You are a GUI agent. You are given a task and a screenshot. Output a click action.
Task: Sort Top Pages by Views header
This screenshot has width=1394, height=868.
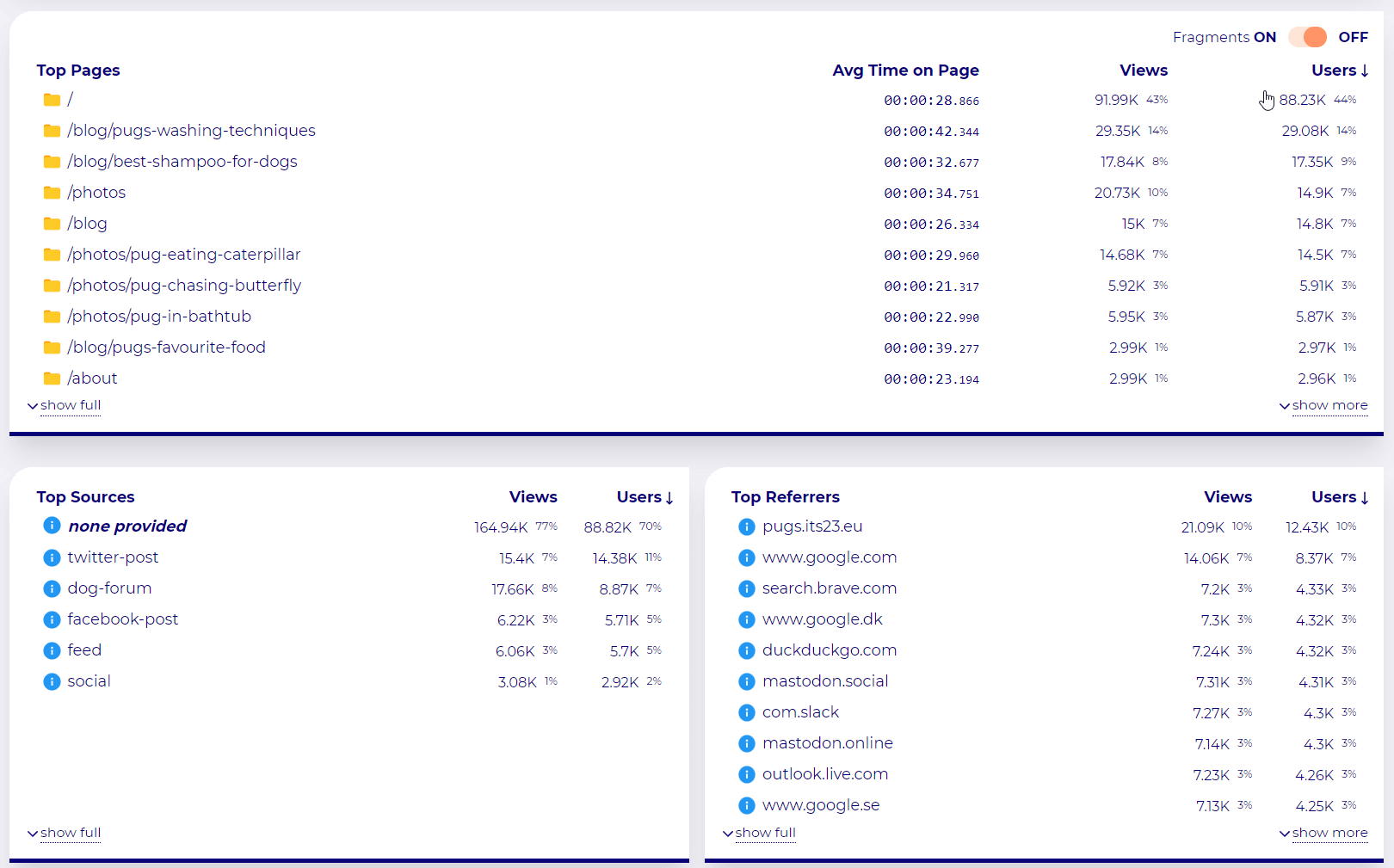(1144, 71)
